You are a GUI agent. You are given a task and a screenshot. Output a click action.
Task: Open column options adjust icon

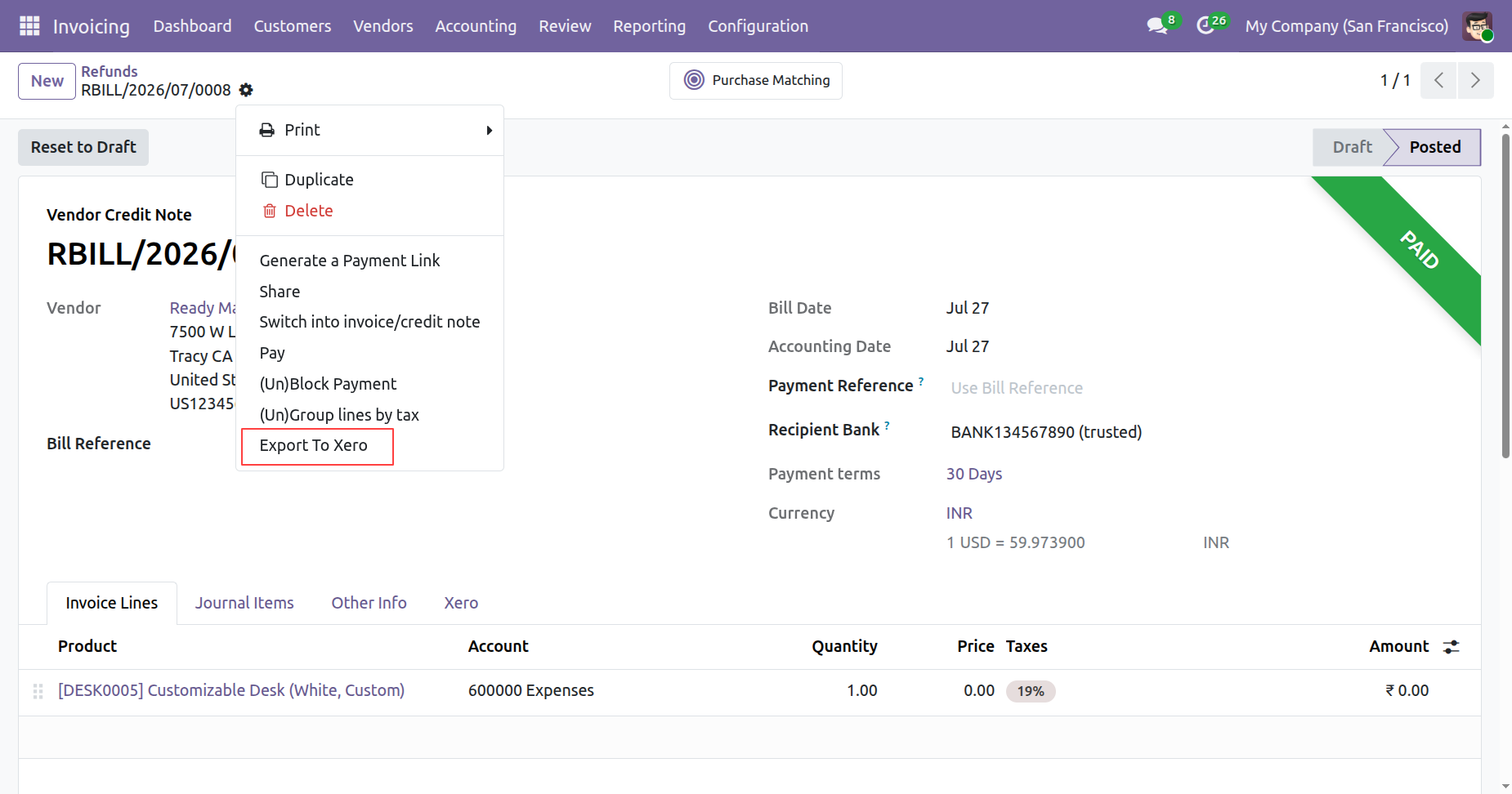tap(1452, 647)
